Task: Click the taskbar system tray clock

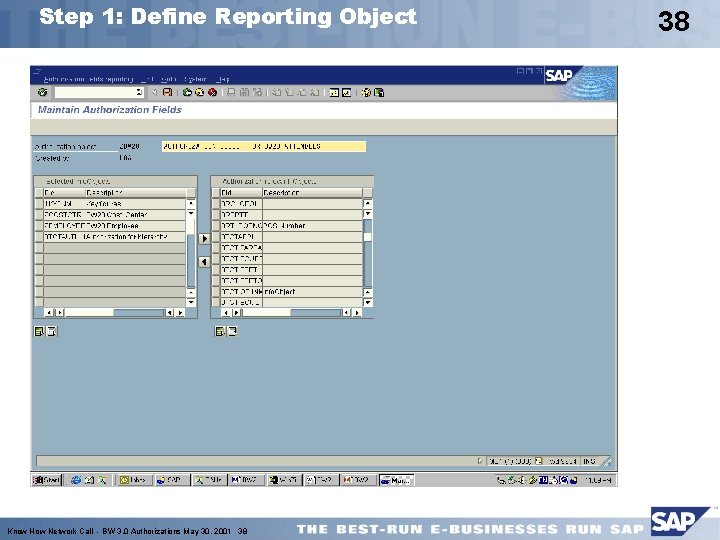Action: 598,480
